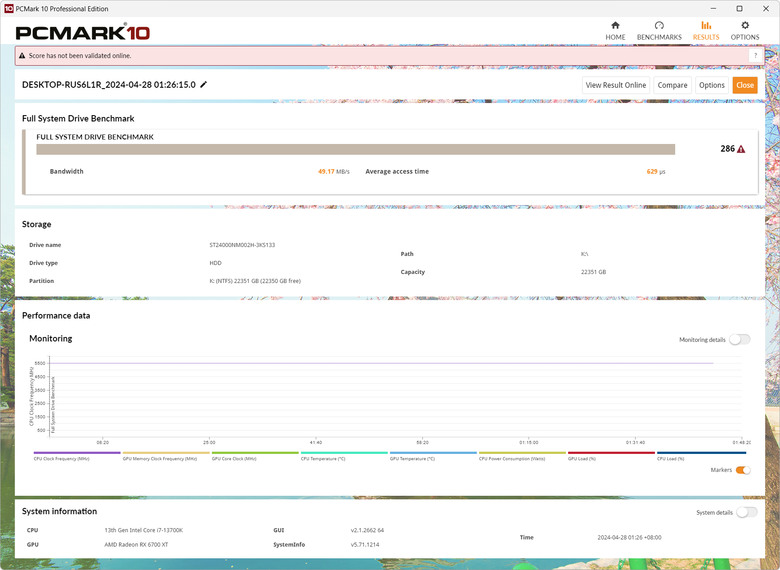Select GPU Memory Clock Frequency legend swatch
The image size is (780, 570).
click(166, 453)
